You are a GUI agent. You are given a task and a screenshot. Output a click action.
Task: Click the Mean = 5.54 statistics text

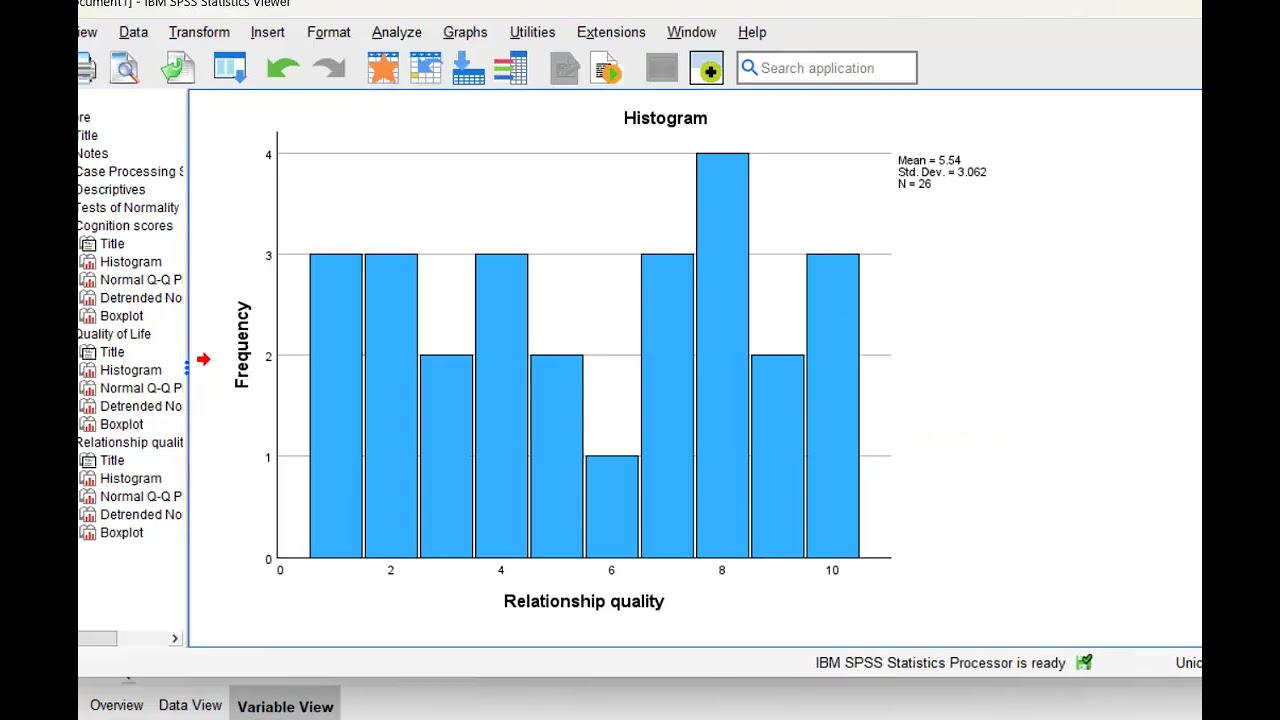point(929,160)
